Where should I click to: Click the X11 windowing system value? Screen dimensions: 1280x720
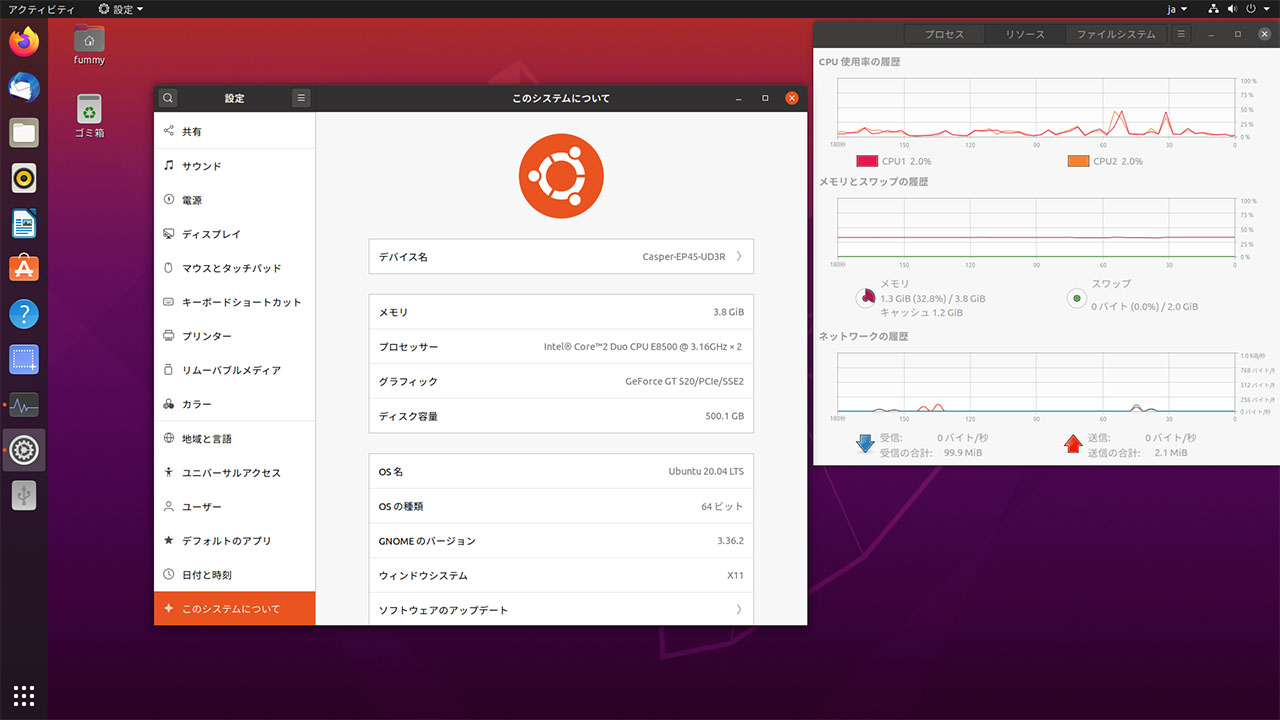735,576
